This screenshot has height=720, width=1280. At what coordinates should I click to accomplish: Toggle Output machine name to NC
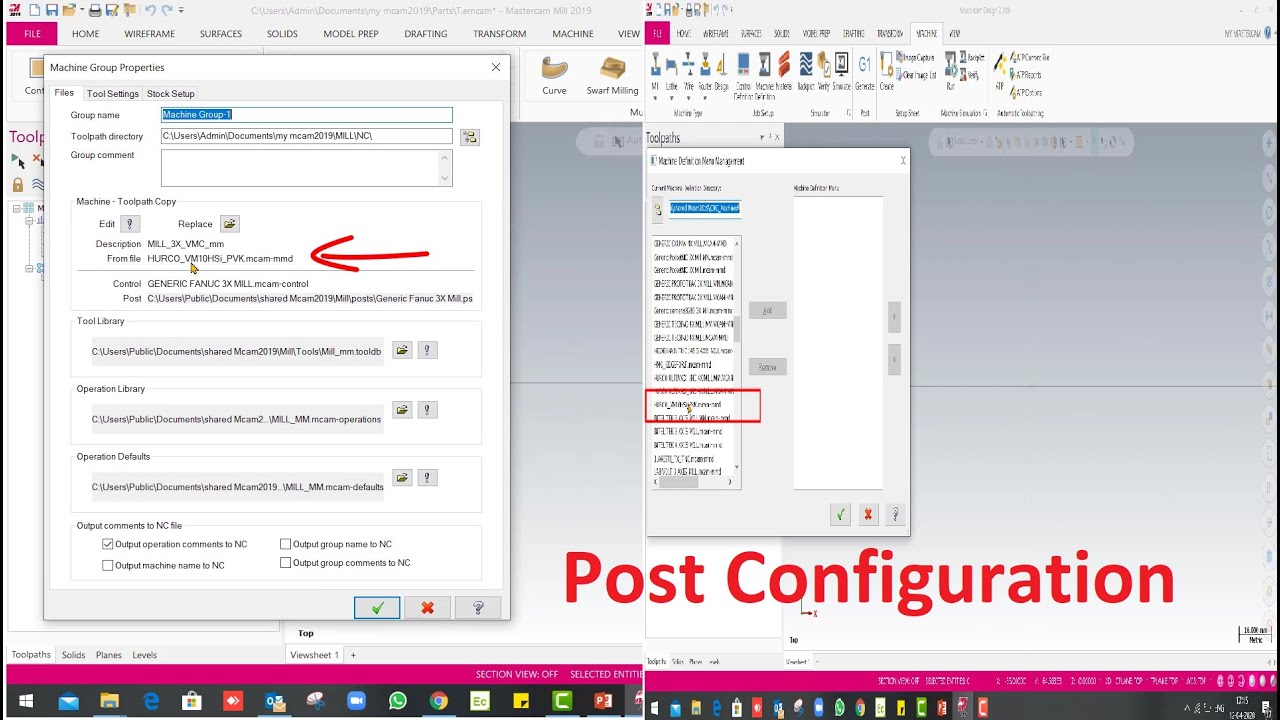pos(108,565)
